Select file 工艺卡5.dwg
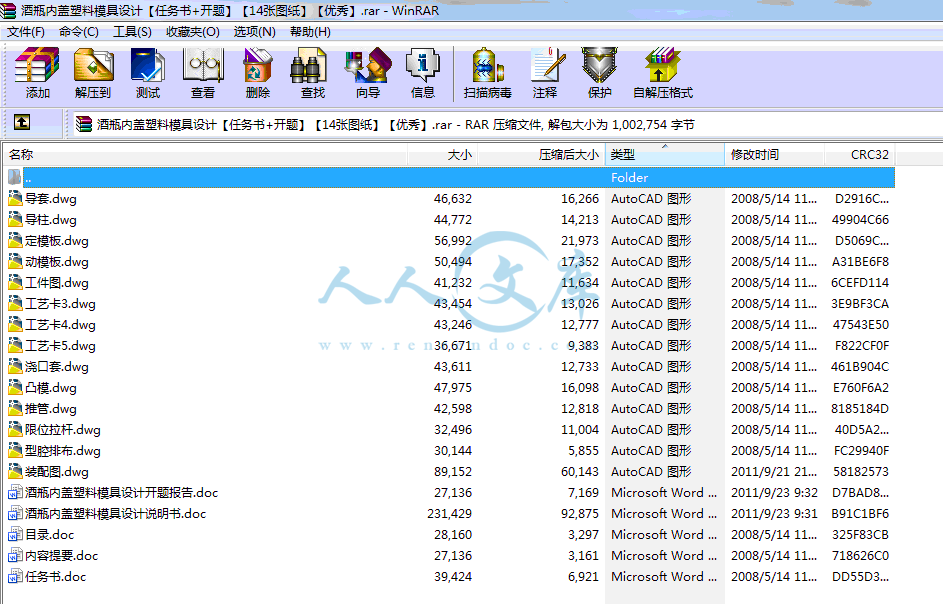Screen dimensions: 943x604 (x=60, y=345)
